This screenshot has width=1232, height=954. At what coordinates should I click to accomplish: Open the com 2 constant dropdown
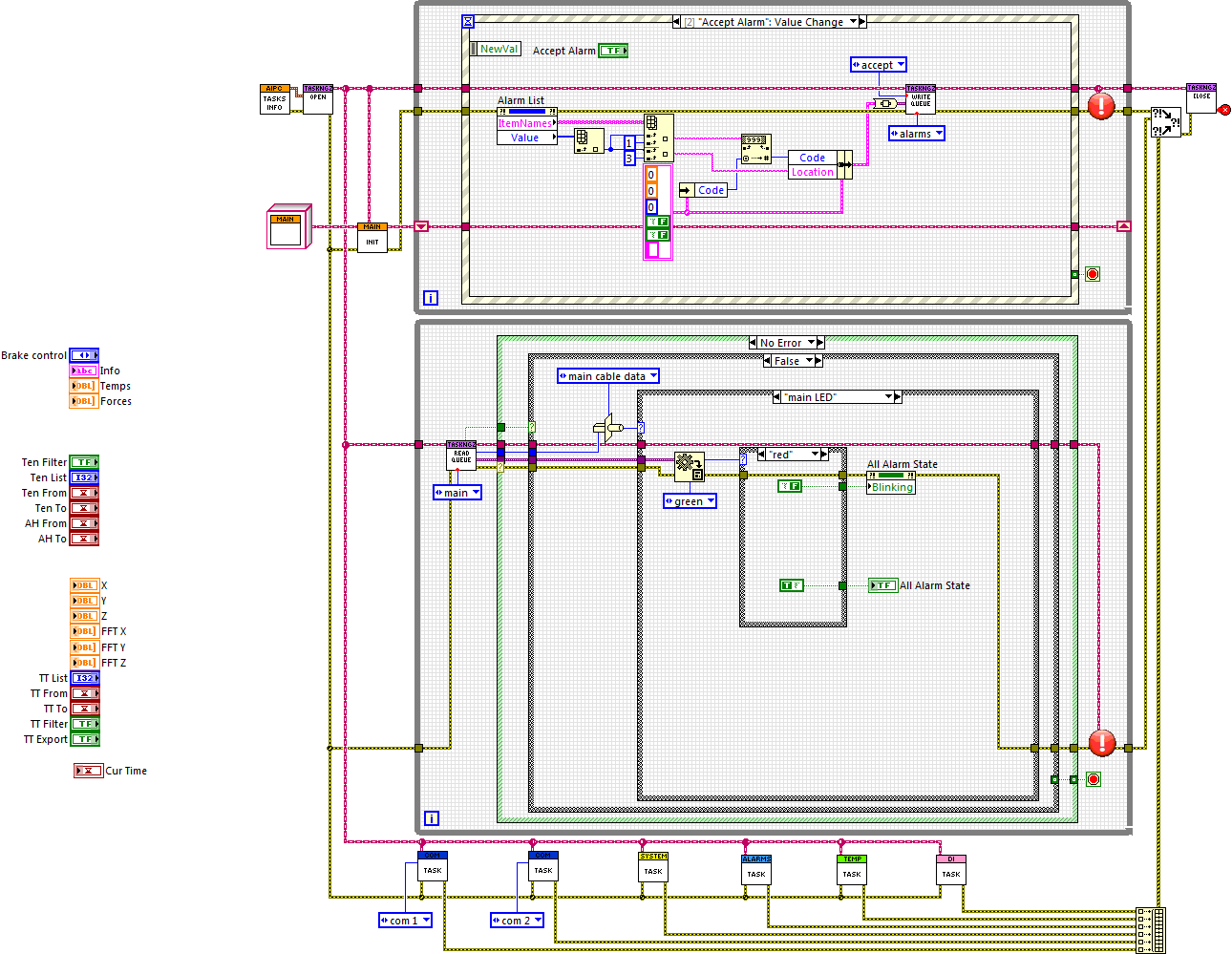tap(517, 921)
